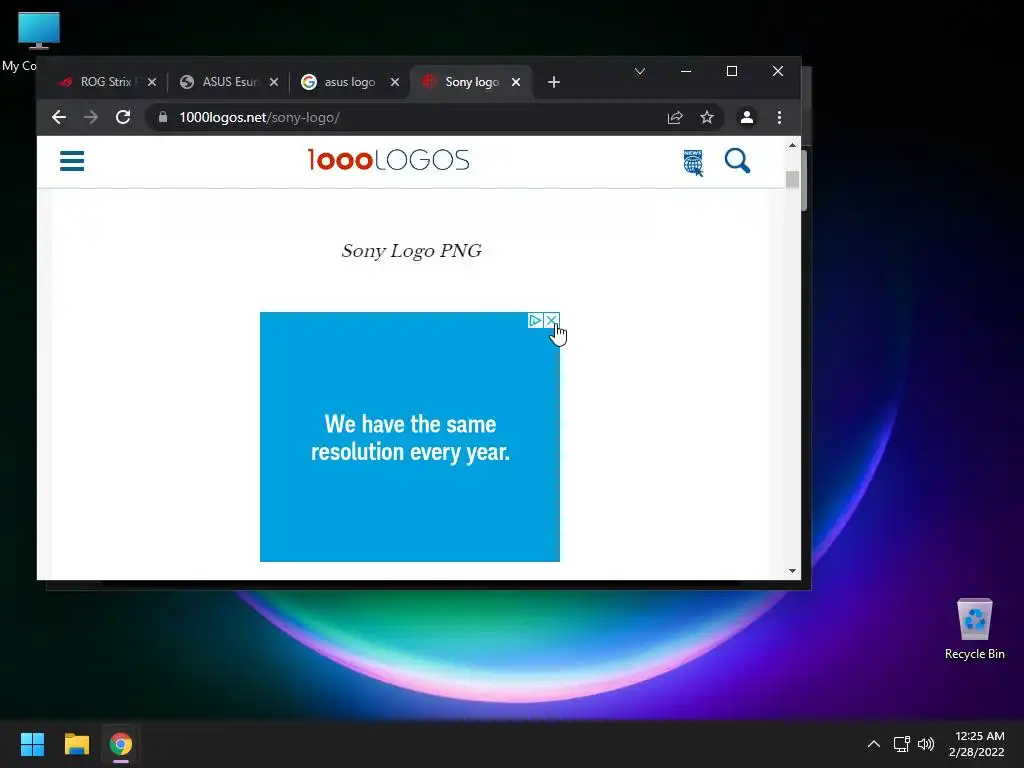Click the browser forward arrow
This screenshot has width=1024, height=768.
click(x=91, y=118)
